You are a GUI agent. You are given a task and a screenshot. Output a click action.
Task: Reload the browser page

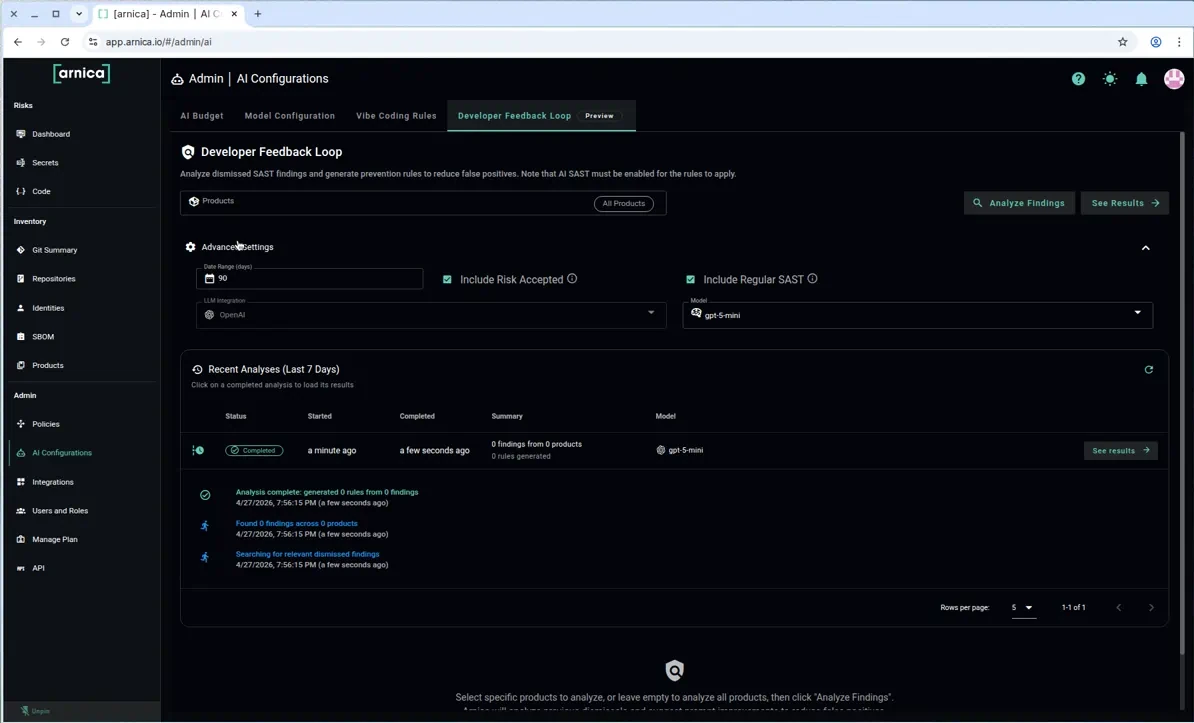coord(65,42)
